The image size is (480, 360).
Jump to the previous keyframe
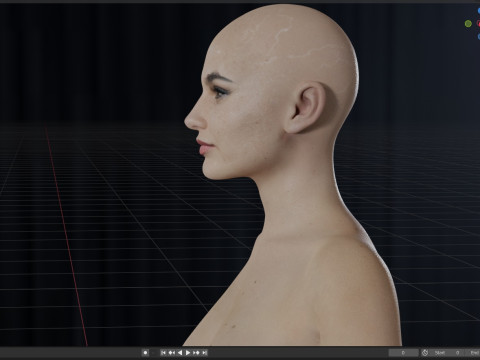(172, 352)
